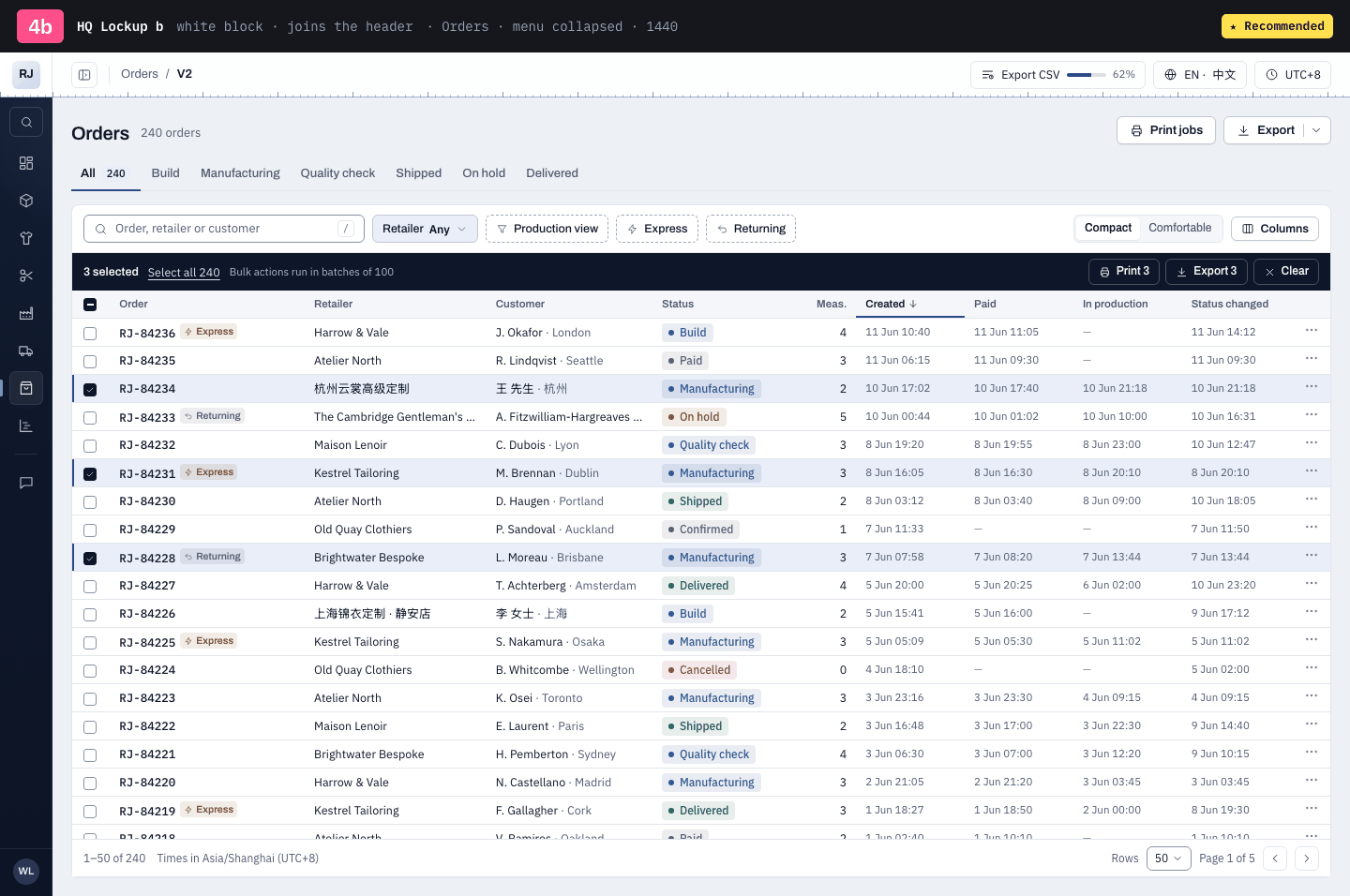Image resolution: width=1350 pixels, height=896 pixels.
Task: Open the dashboard grid icon in sidebar
Action: (x=26, y=163)
